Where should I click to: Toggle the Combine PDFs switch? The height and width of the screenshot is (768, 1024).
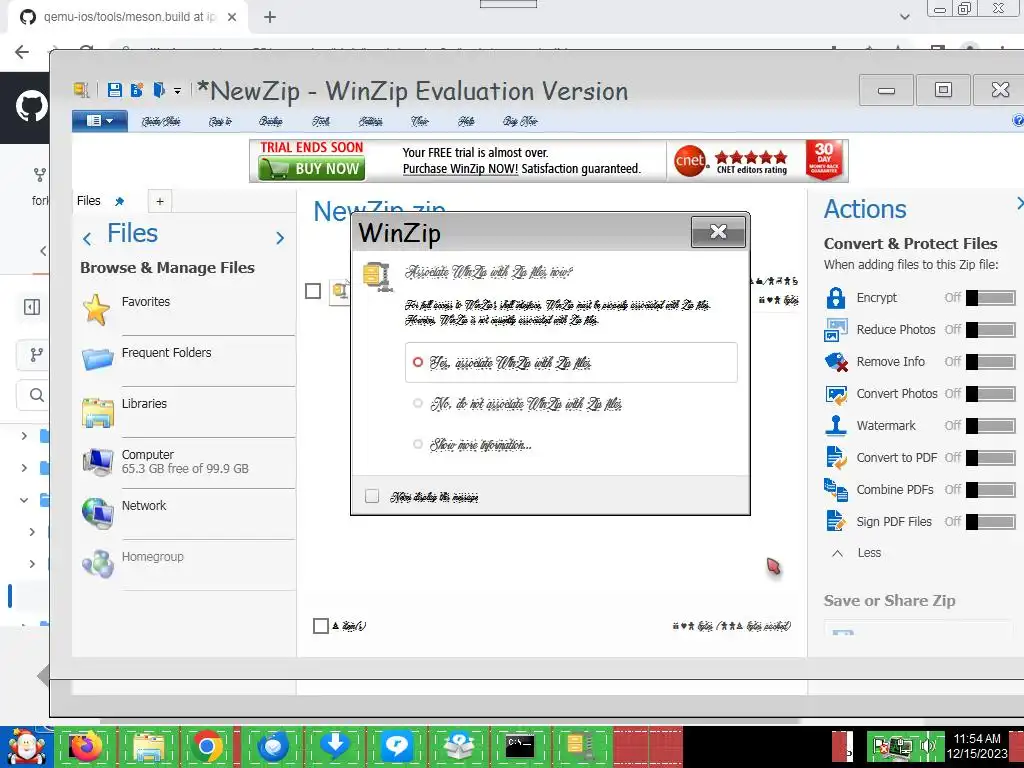(991, 490)
